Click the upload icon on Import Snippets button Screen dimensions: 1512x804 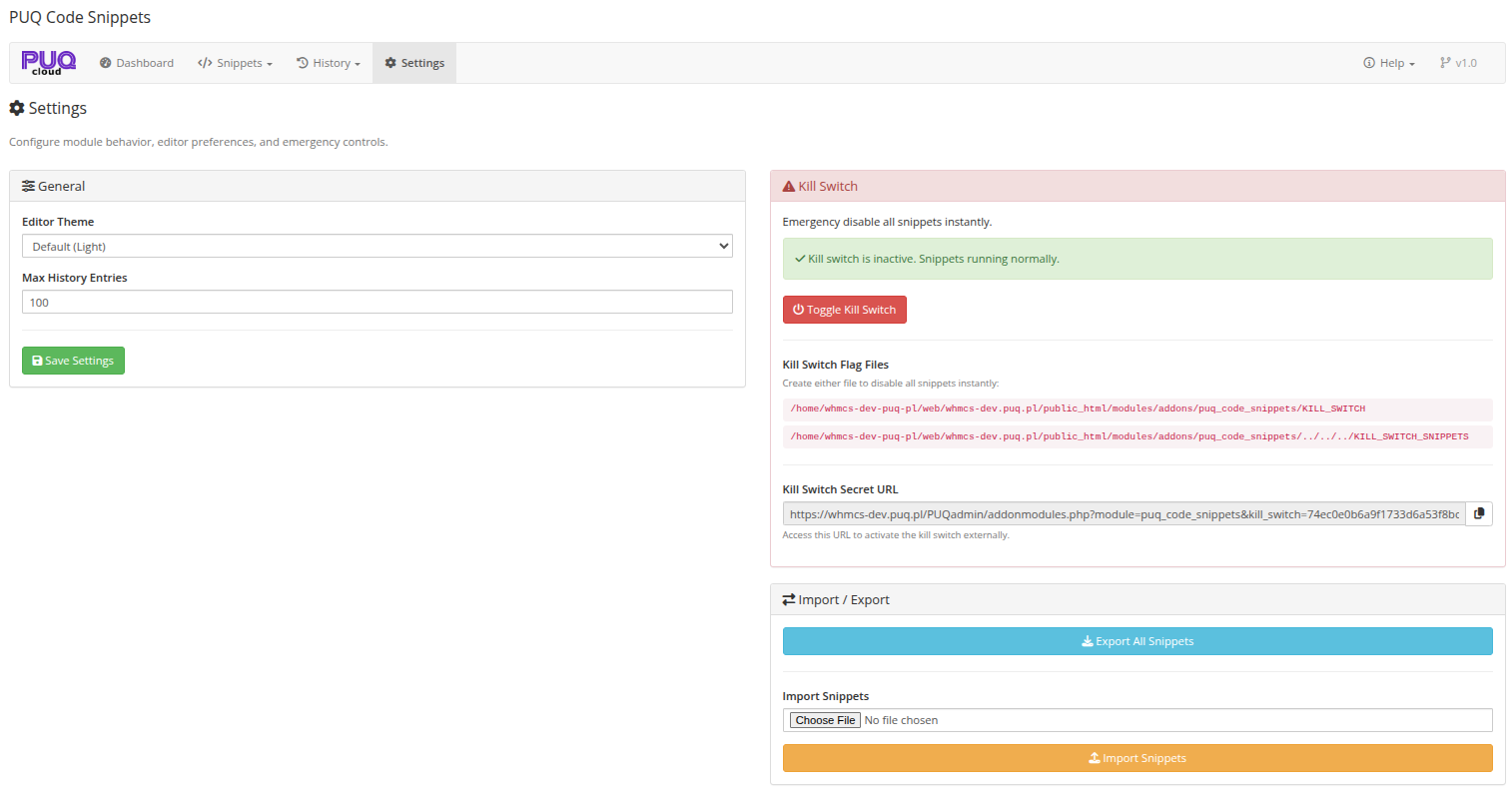click(x=1094, y=758)
